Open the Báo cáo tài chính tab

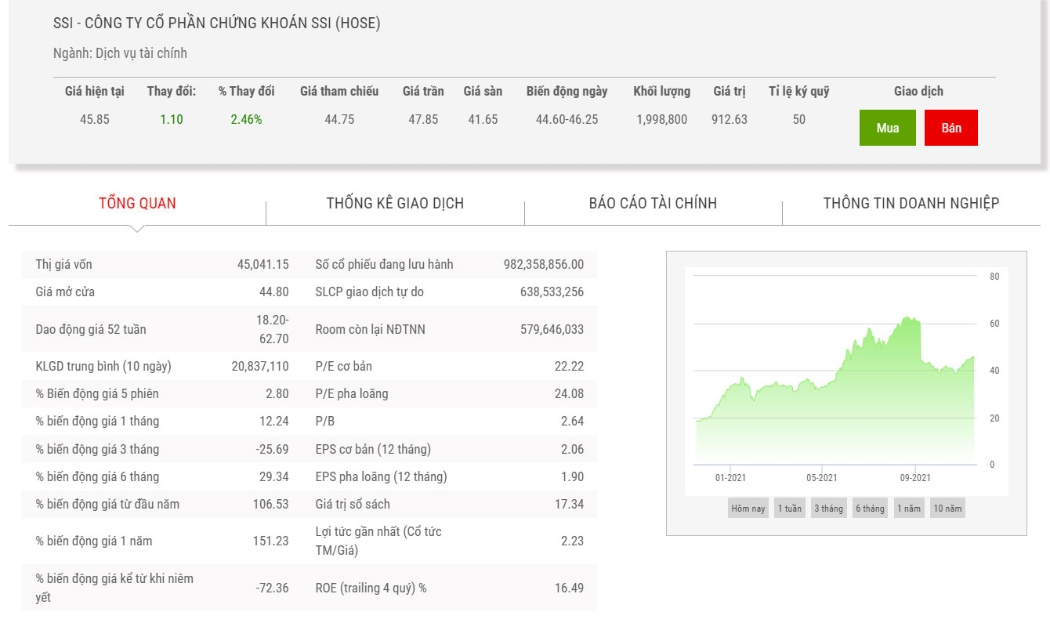click(x=653, y=204)
